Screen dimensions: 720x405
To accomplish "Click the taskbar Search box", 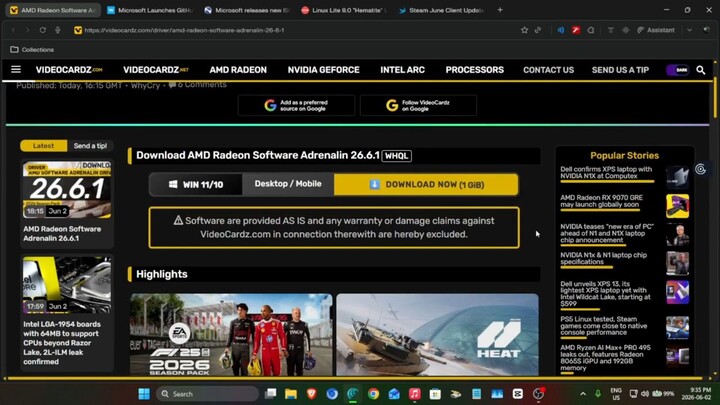I will click(207, 394).
